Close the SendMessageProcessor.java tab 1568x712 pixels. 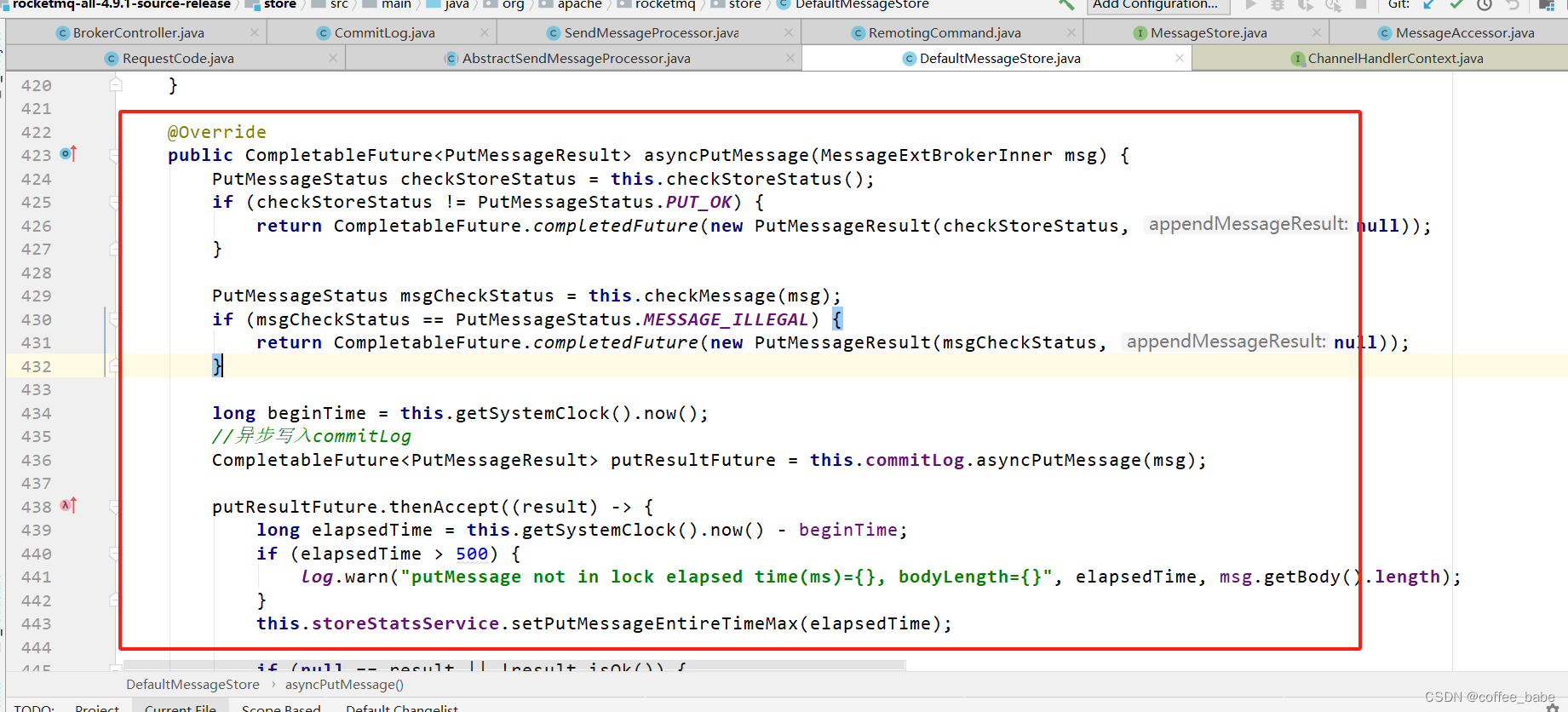[789, 32]
